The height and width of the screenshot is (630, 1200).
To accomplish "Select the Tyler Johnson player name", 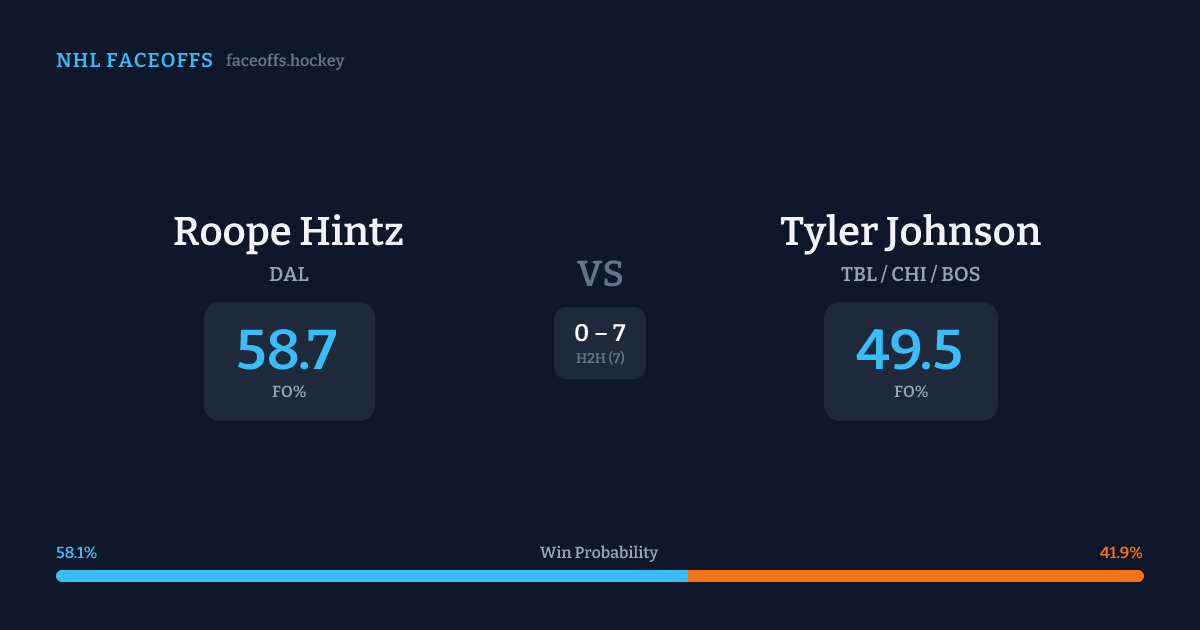I will tap(910, 232).
